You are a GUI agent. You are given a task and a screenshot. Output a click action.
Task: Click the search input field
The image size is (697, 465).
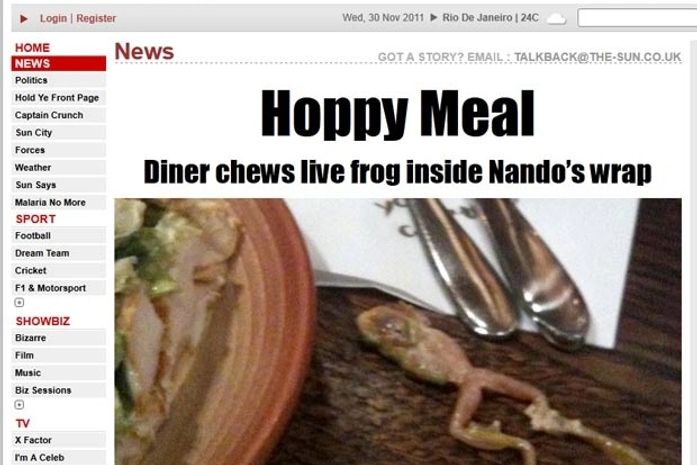[x=637, y=18]
